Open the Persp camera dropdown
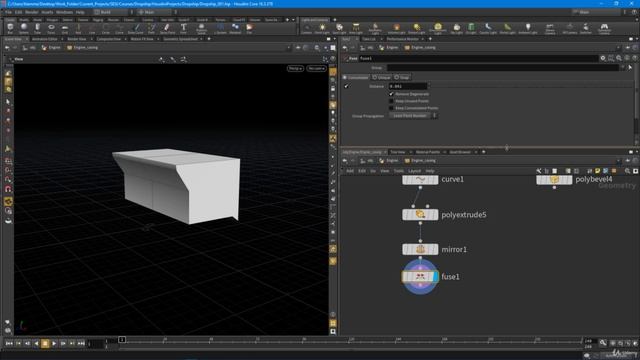 pos(295,68)
